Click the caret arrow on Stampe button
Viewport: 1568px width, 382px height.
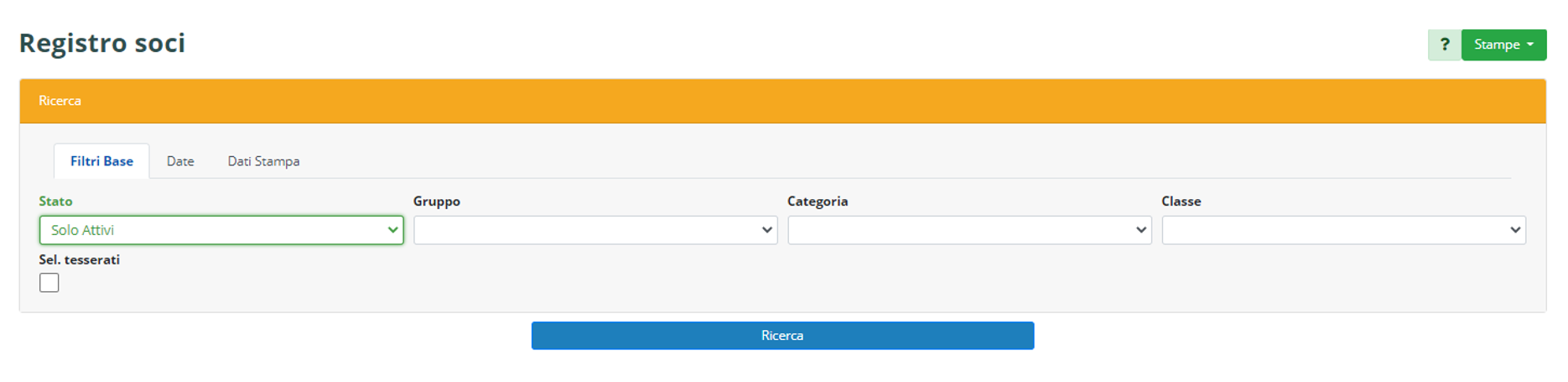(1530, 44)
